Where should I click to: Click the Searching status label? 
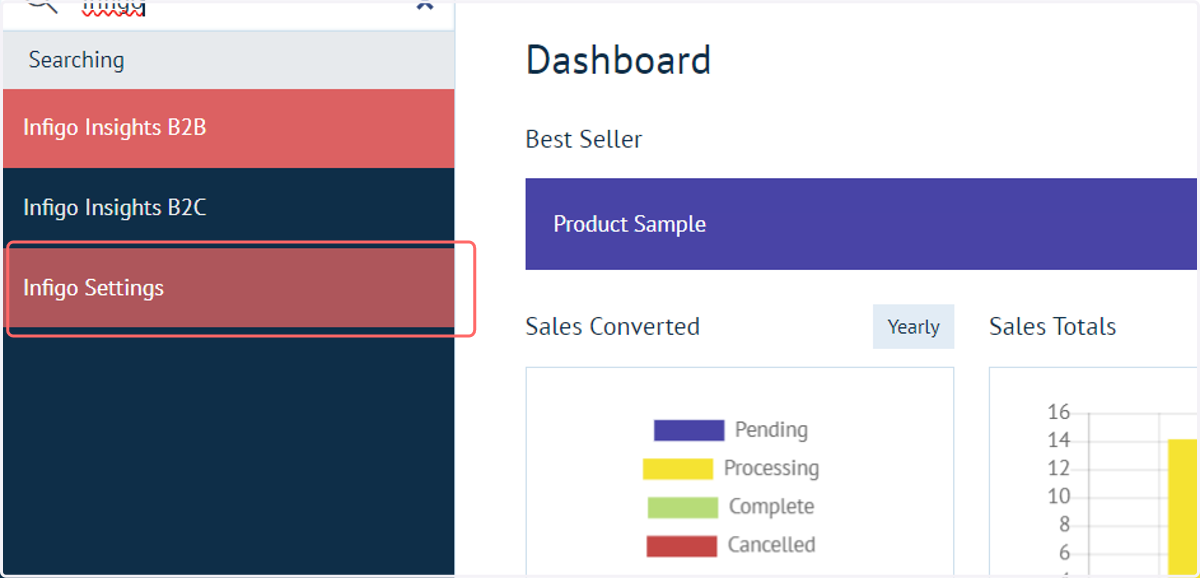click(x=77, y=60)
